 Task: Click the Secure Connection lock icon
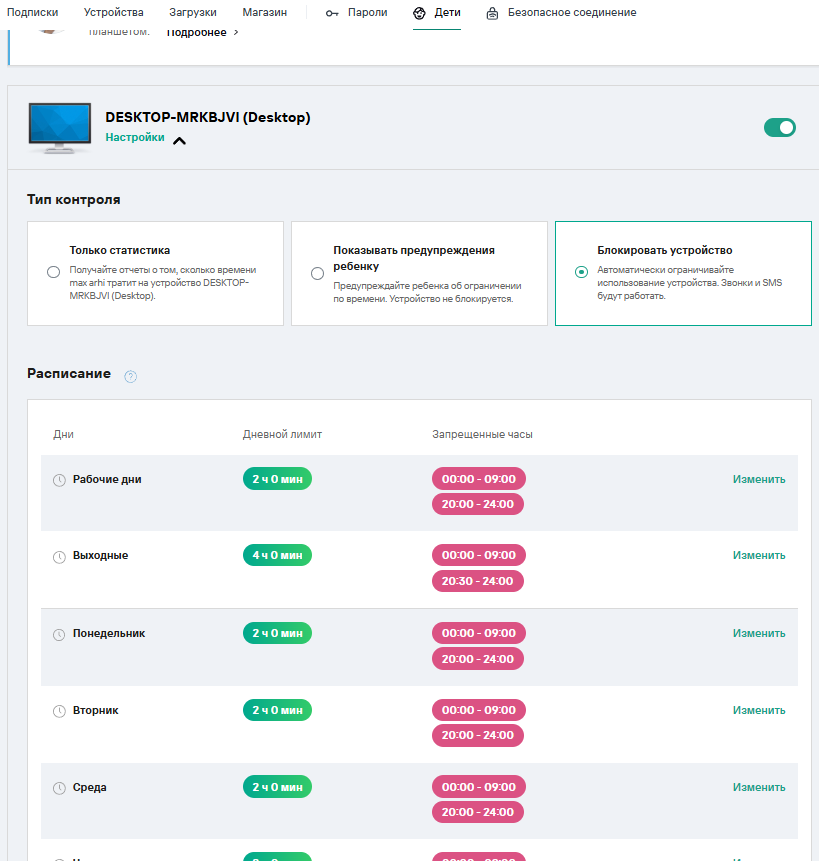click(492, 13)
